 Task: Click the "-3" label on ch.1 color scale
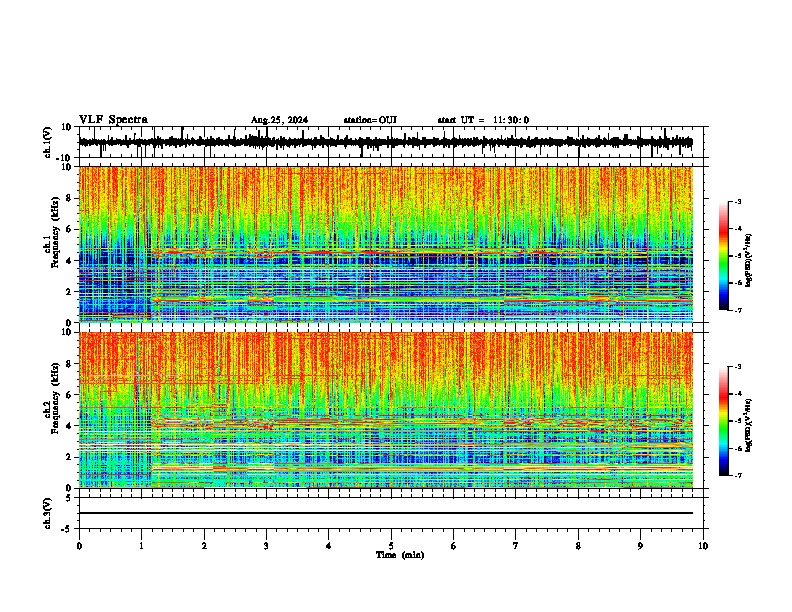pos(738,201)
